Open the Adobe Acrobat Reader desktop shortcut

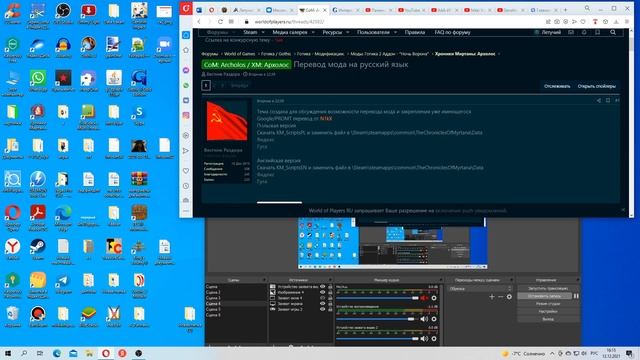pyautogui.click(x=38, y=216)
